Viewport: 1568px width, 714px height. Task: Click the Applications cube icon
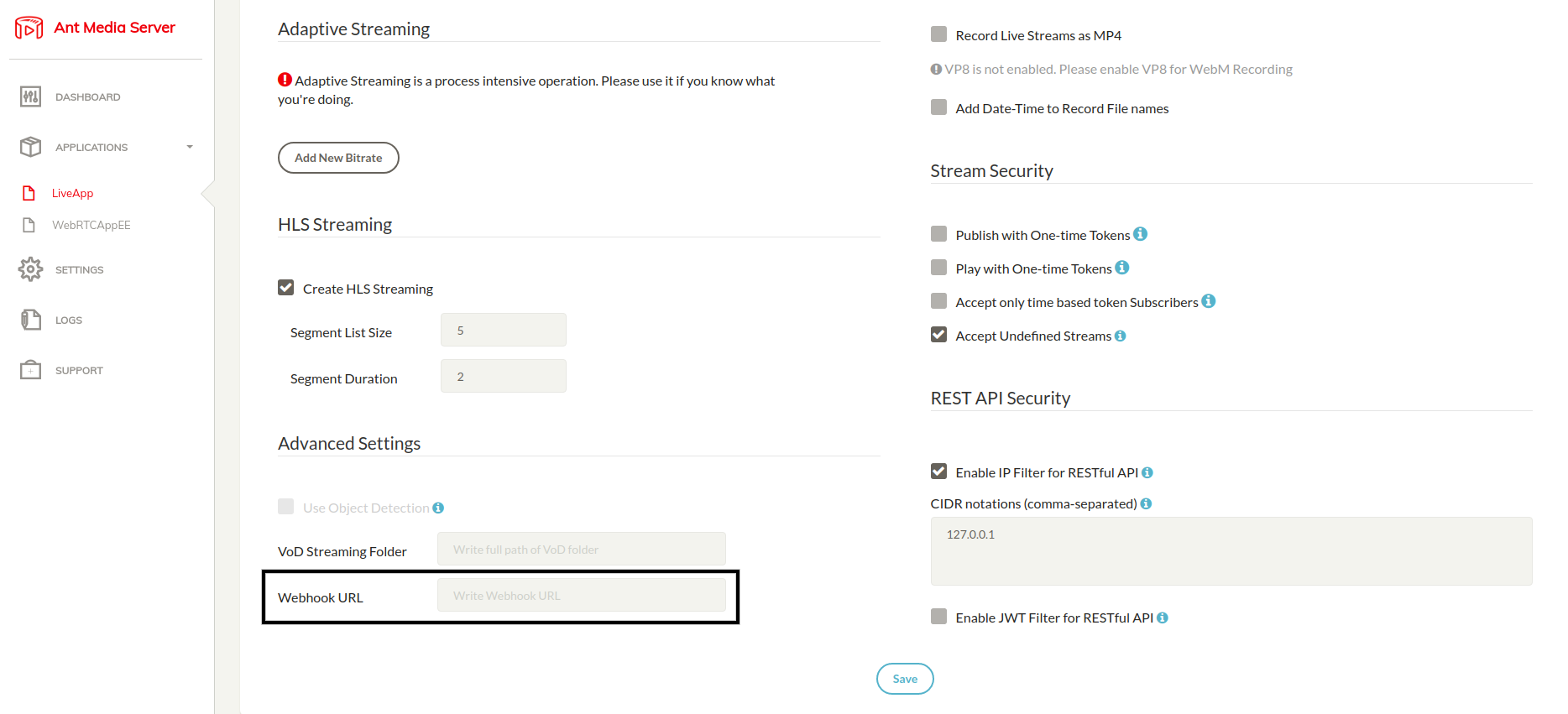(x=30, y=147)
